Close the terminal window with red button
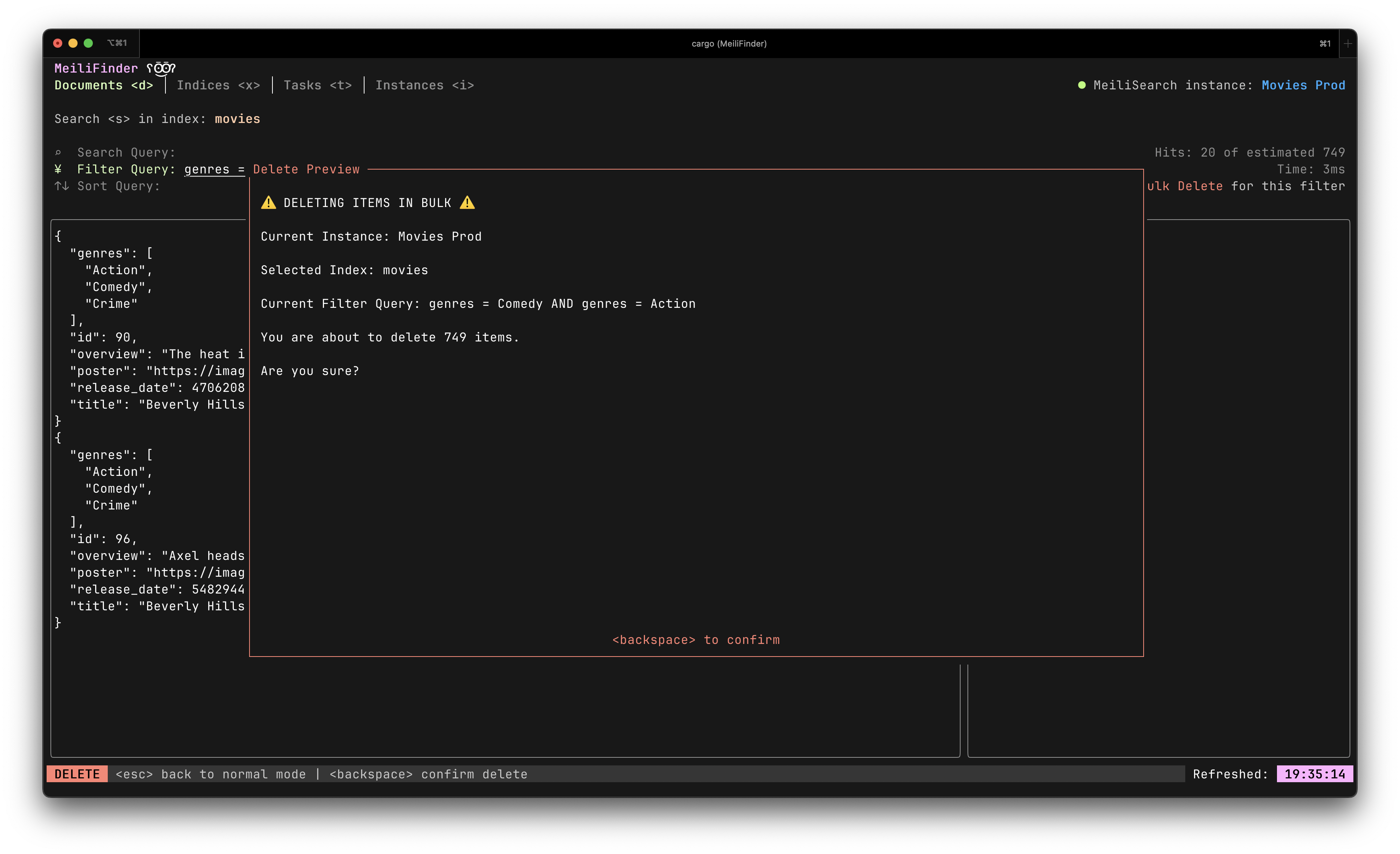The height and width of the screenshot is (854, 1400). (x=57, y=43)
